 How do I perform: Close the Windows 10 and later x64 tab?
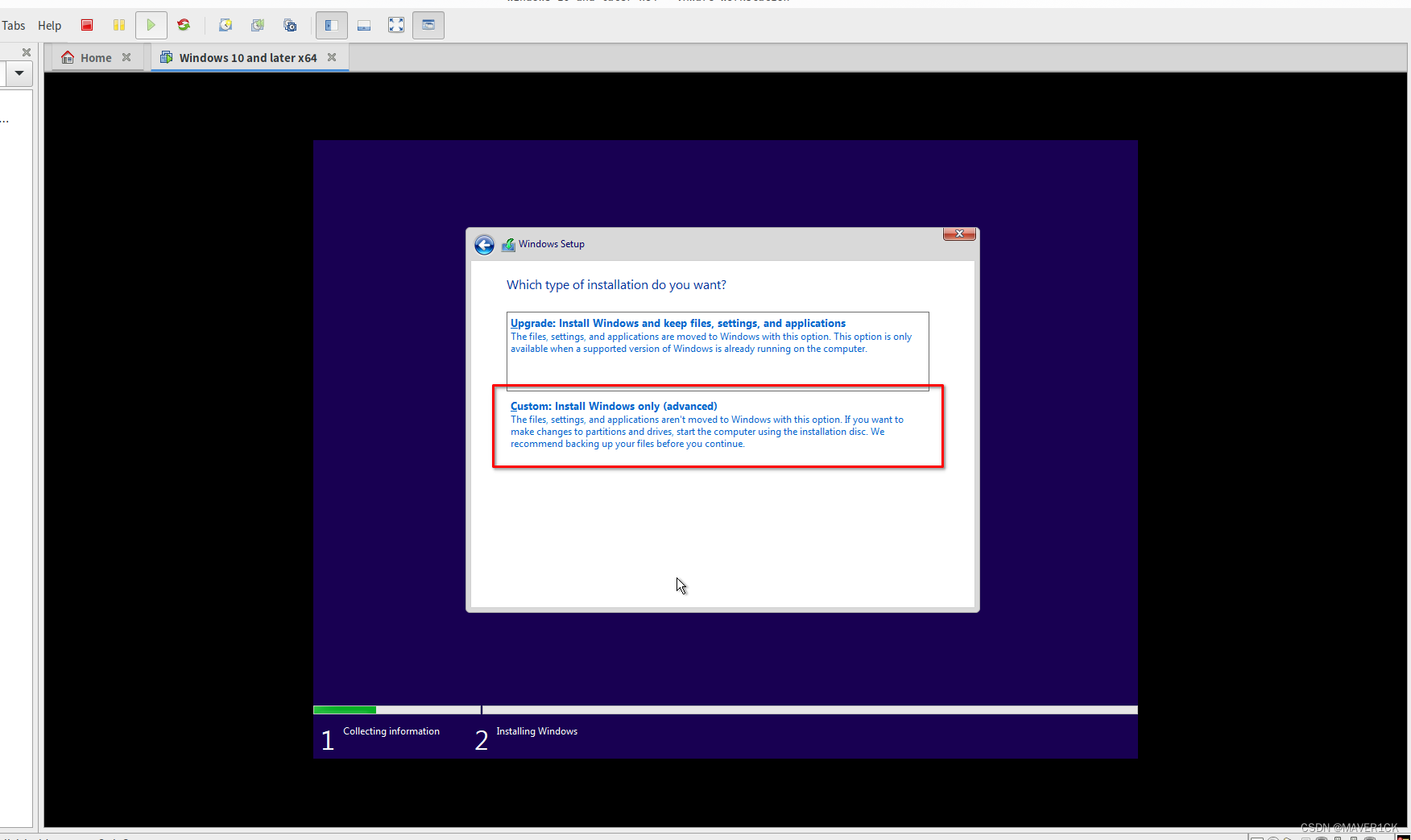332,57
